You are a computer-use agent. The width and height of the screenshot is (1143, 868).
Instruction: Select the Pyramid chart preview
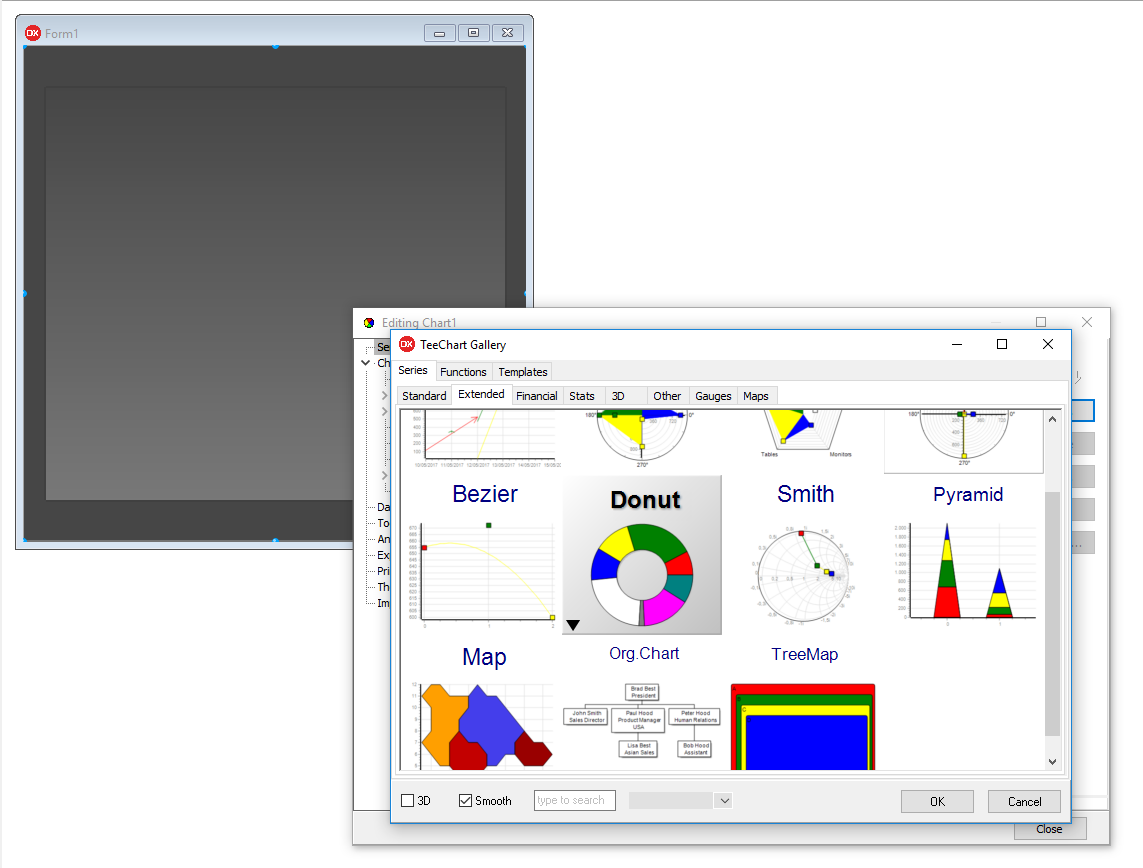click(x=967, y=570)
